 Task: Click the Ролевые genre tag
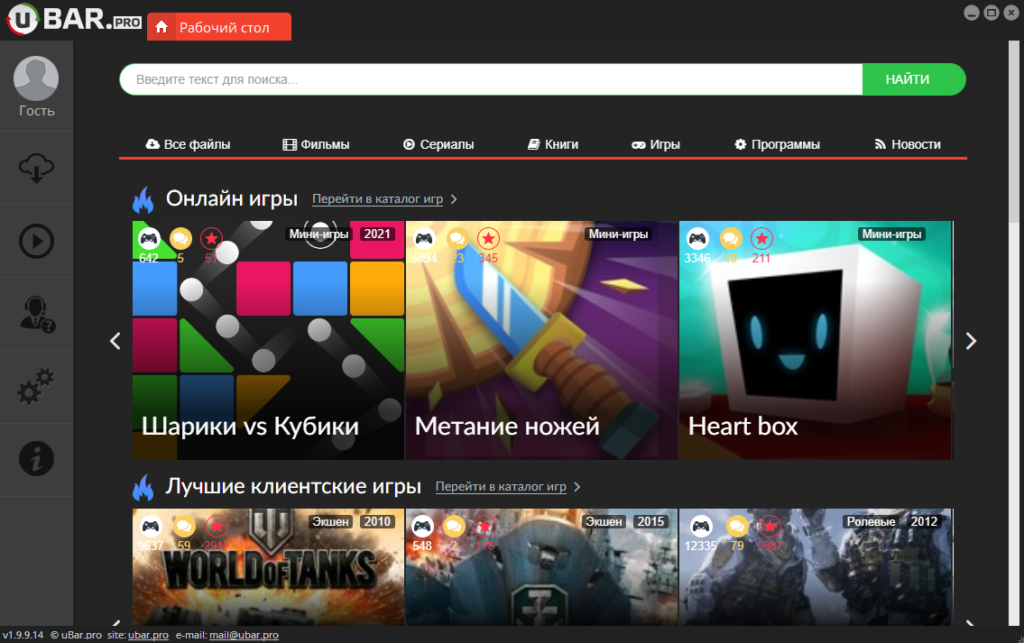tap(871, 522)
